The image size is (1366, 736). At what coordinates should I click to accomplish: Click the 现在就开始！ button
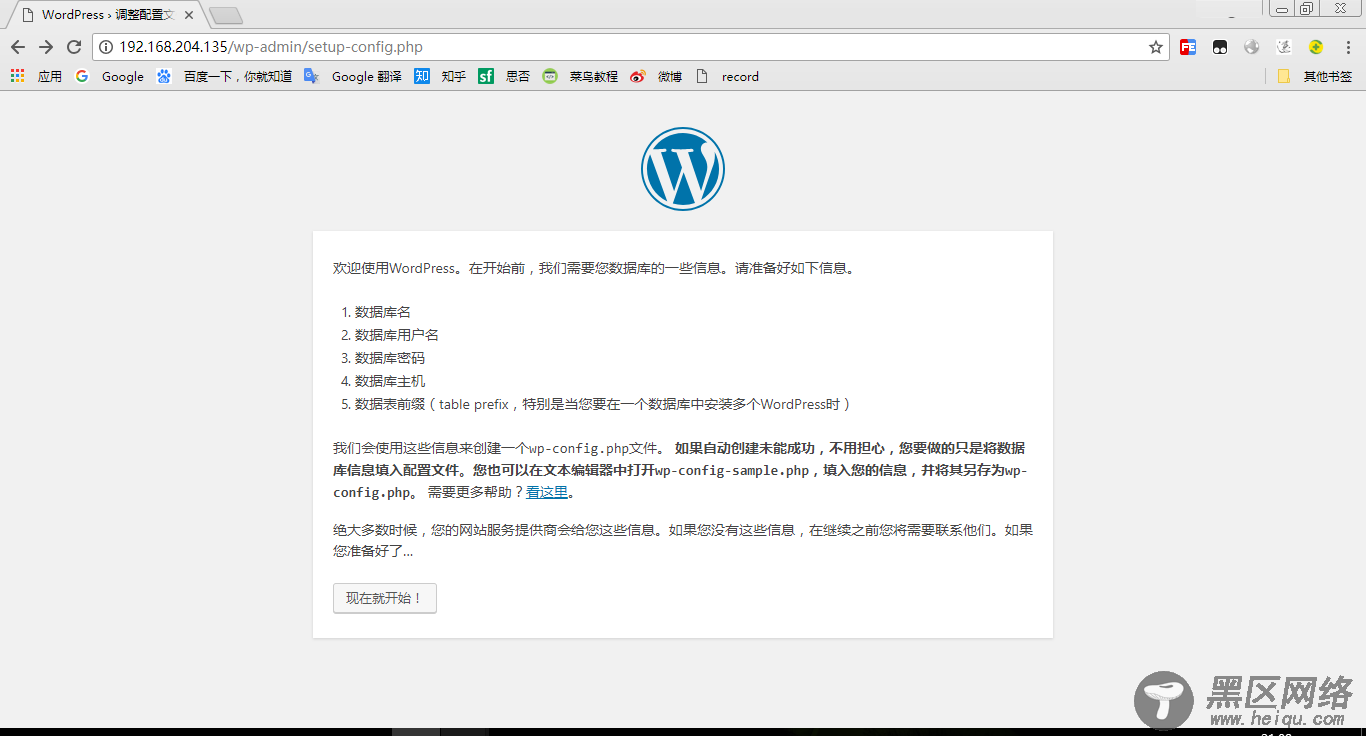[385, 598]
